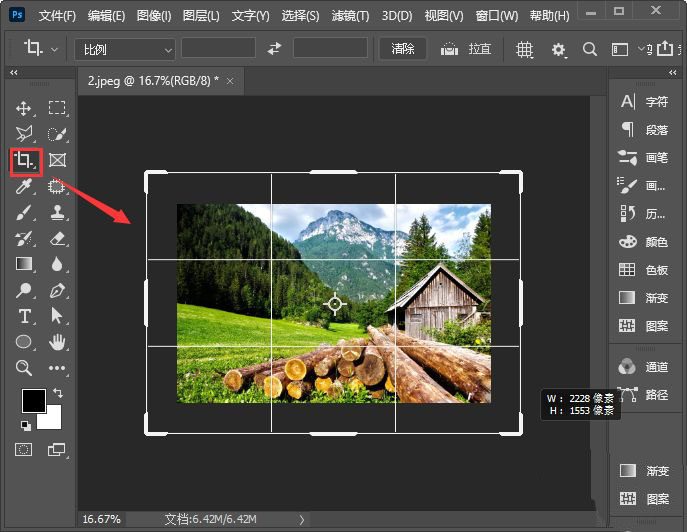Viewport: 687px width, 532px height.
Task: Open the crop overlay grid options
Action: point(524,50)
